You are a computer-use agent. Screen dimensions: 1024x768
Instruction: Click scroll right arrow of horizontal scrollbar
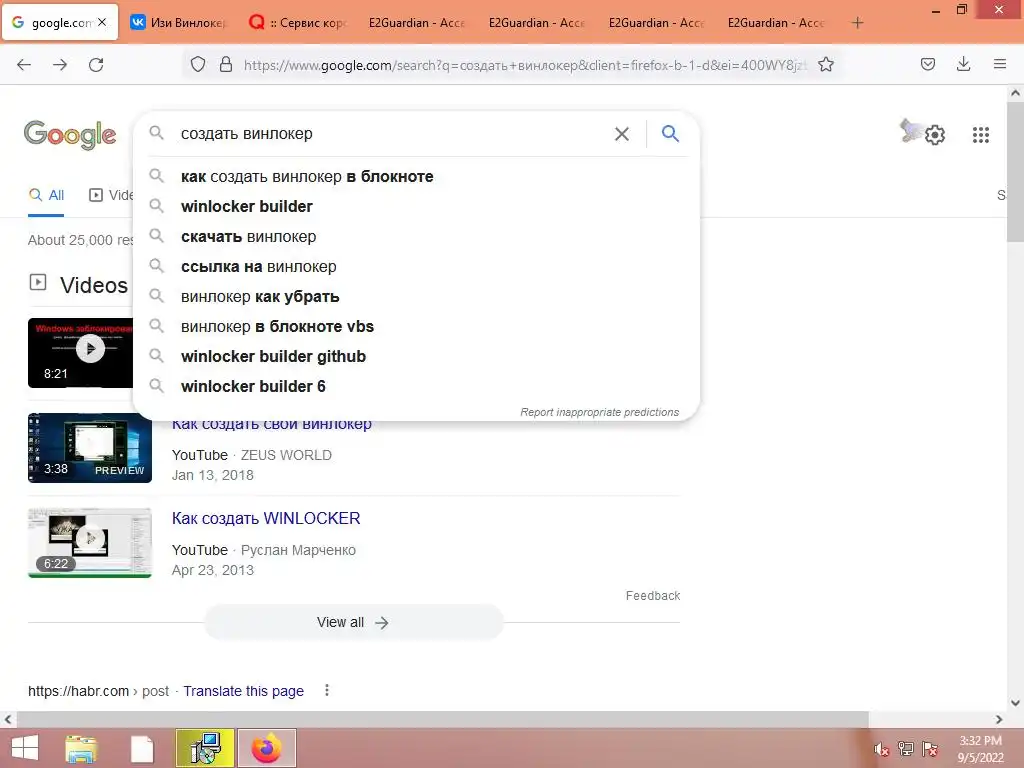coord(999,719)
